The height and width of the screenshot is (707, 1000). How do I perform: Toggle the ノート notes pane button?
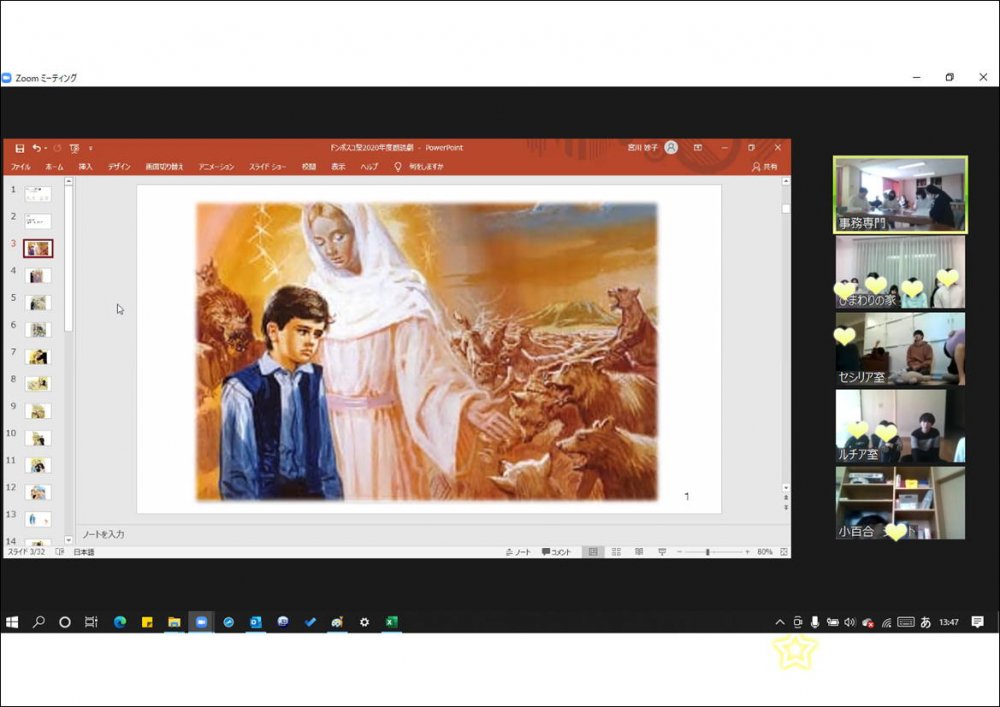tap(519, 552)
